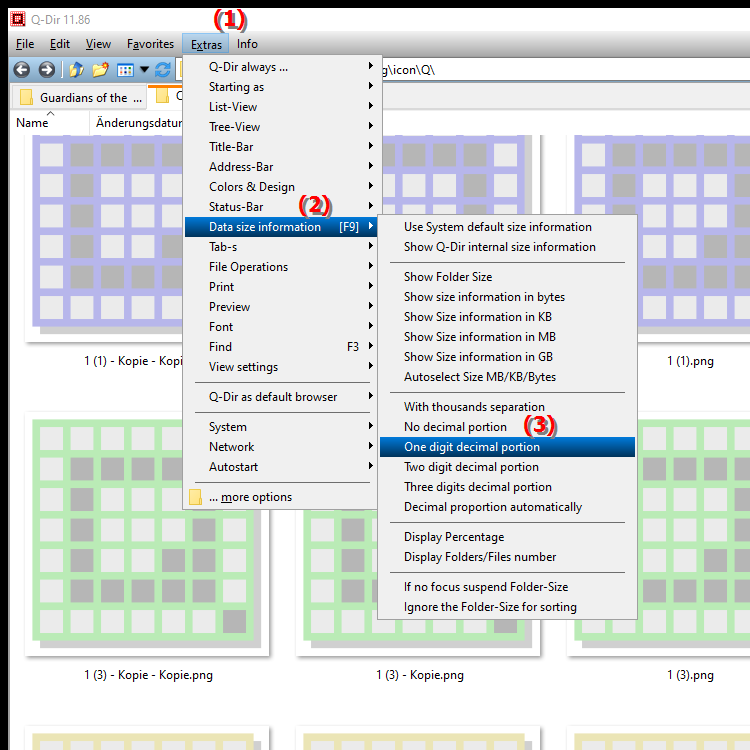
Task: Click the new folder icon in toolbar
Action: pyautogui.click(x=100, y=70)
